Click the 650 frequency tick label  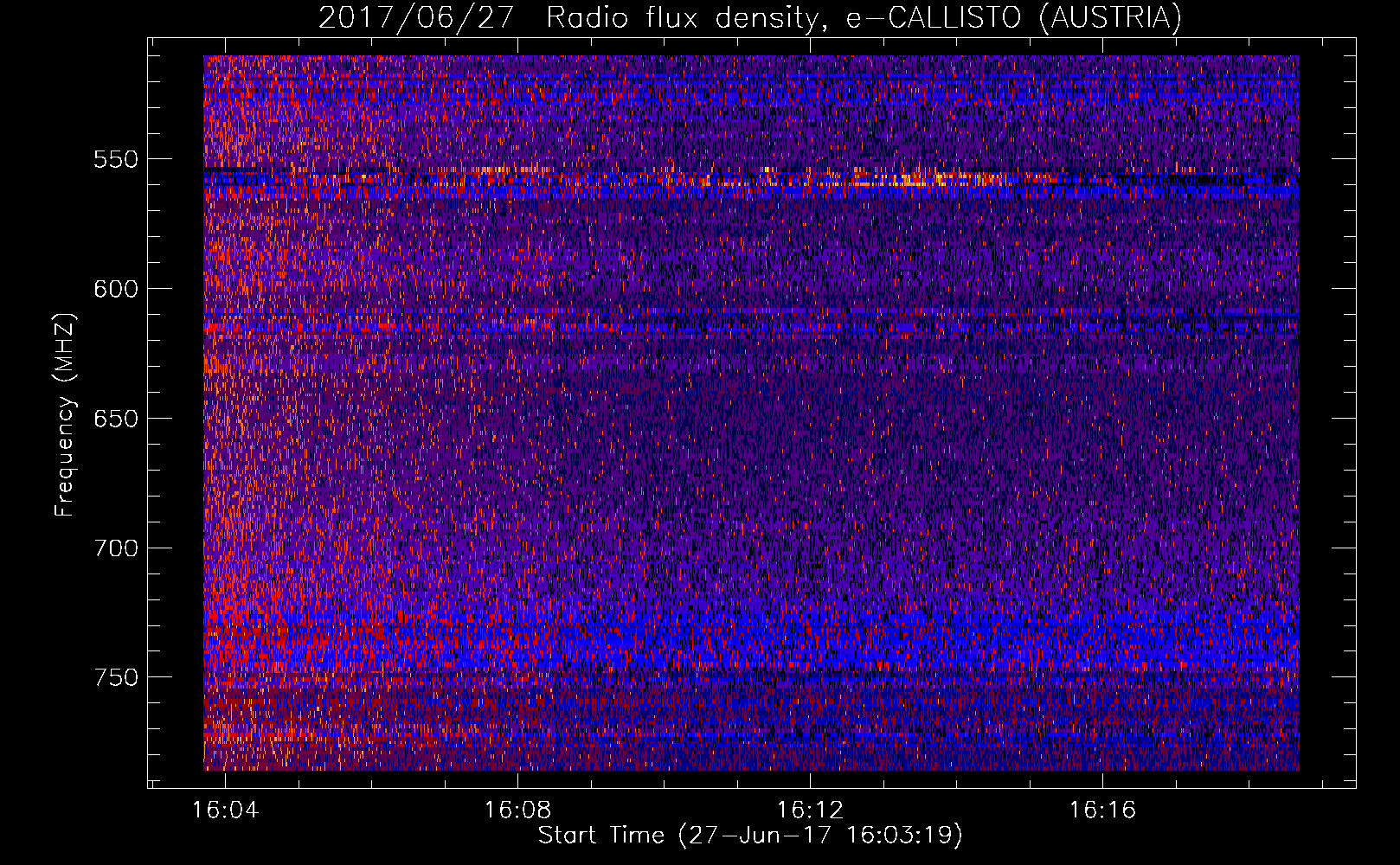point(115,419)
